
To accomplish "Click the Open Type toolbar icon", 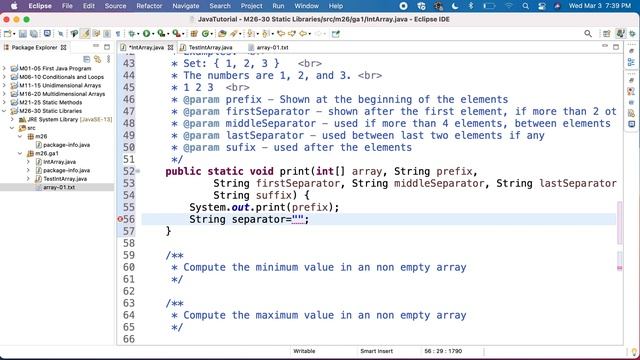I will click(222, 34).
